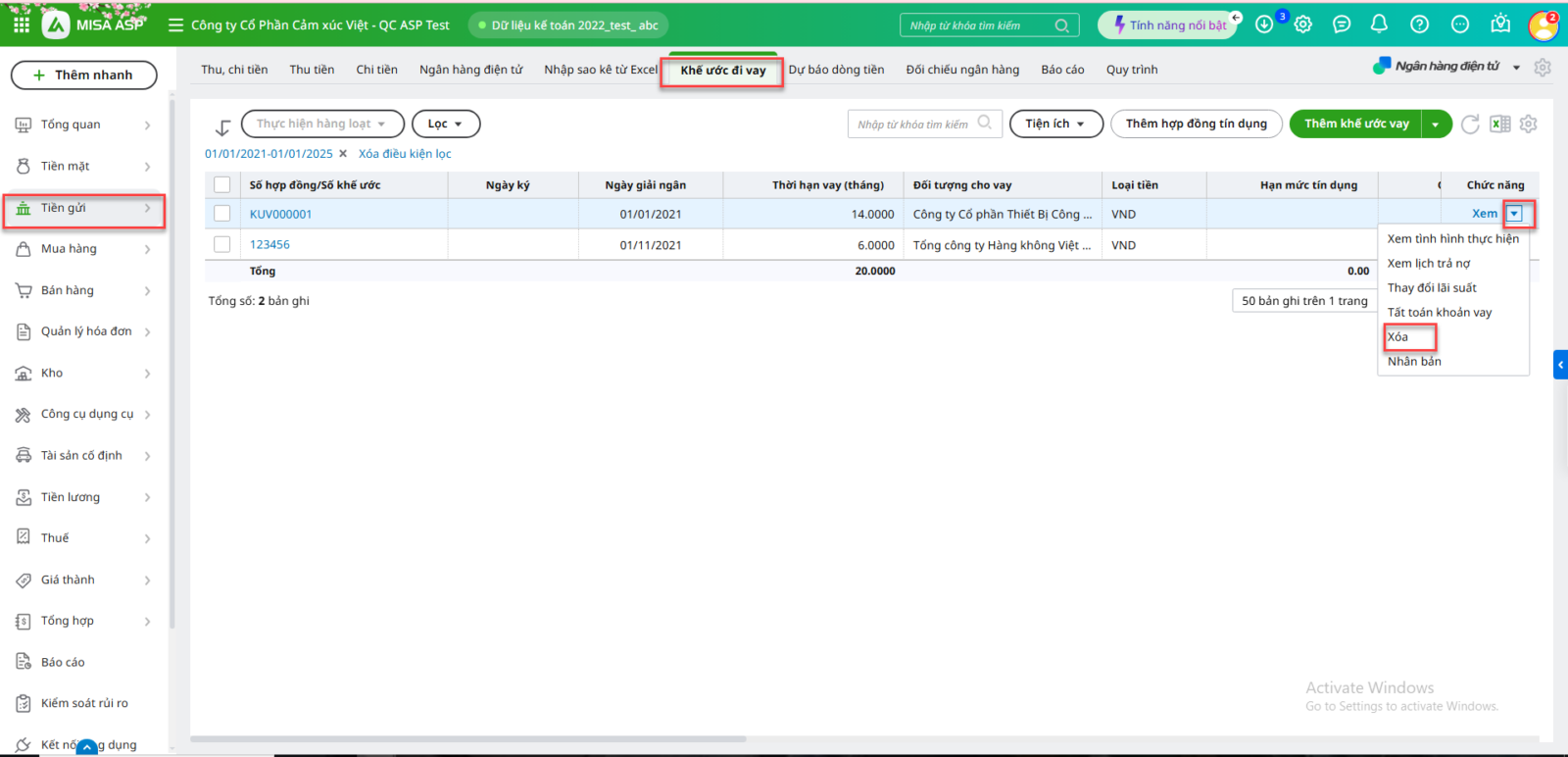Image resolution: width=1568 pixels, height=757 pixels.
Task: Open arrow beside Thêm khế ước vay
Action: pyautogui.click(x=1436, y=124)
